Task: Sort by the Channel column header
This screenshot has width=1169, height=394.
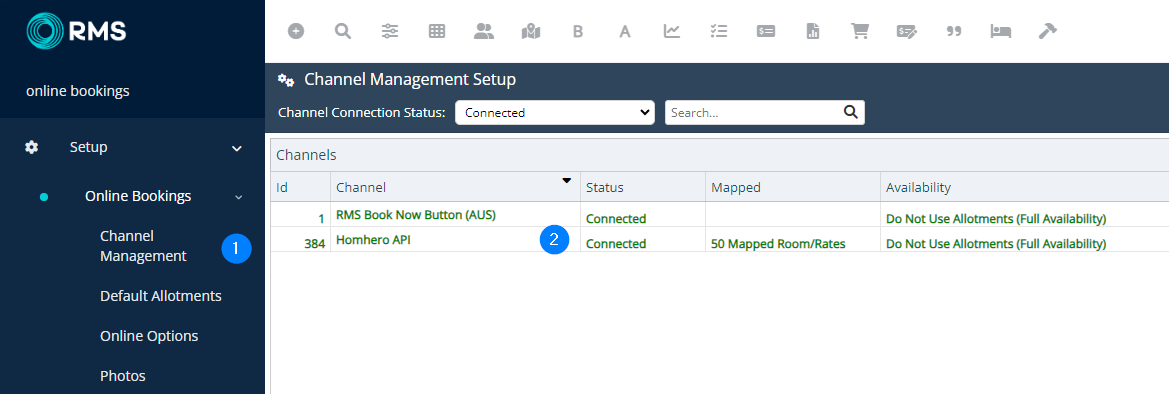Action: [x=456, y=187]
